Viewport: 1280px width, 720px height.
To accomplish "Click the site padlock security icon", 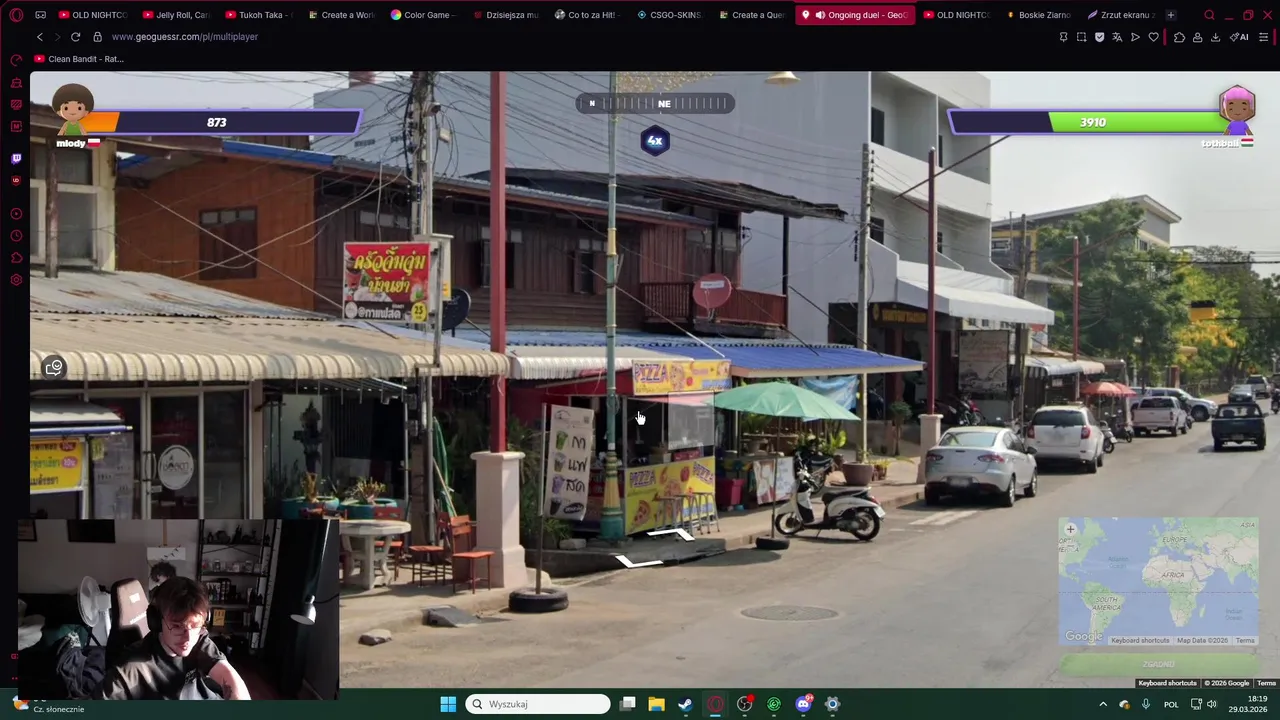I will point(97,37).
